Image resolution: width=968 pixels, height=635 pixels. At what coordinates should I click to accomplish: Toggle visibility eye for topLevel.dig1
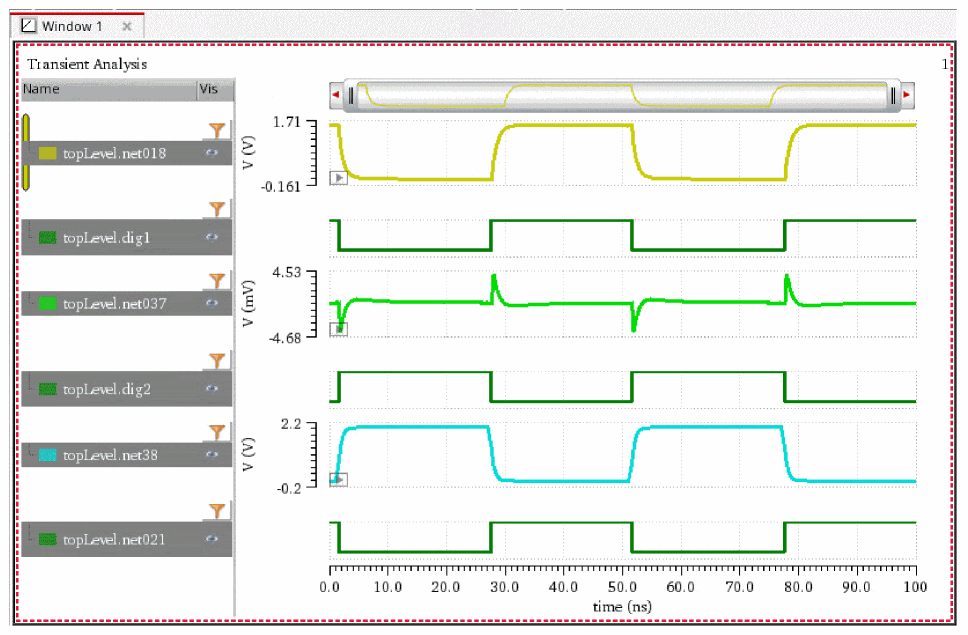pyautogui.click(x=212, y=237)
